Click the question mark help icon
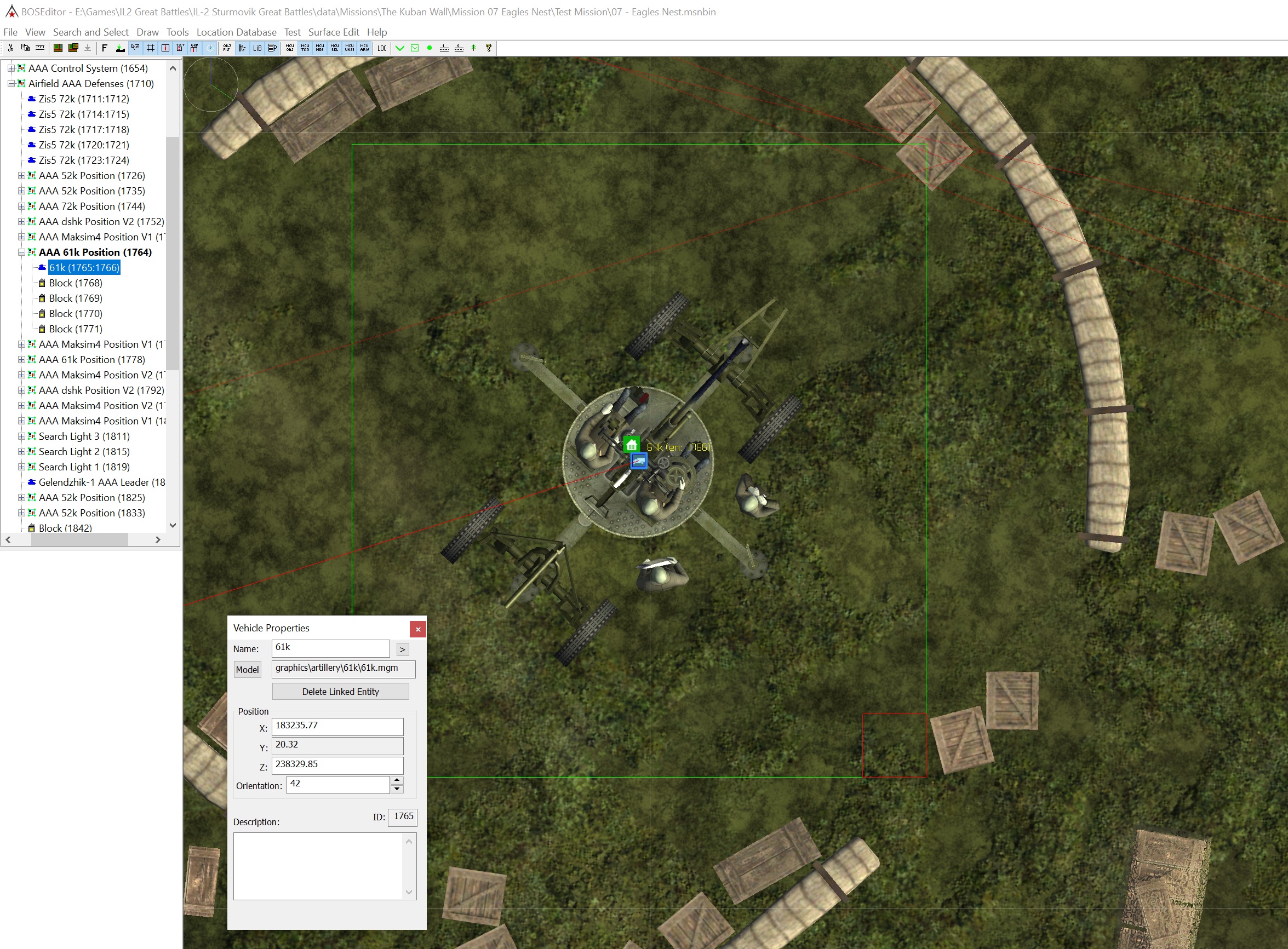This screenshot has height=949, width=1288. (489, 48)
